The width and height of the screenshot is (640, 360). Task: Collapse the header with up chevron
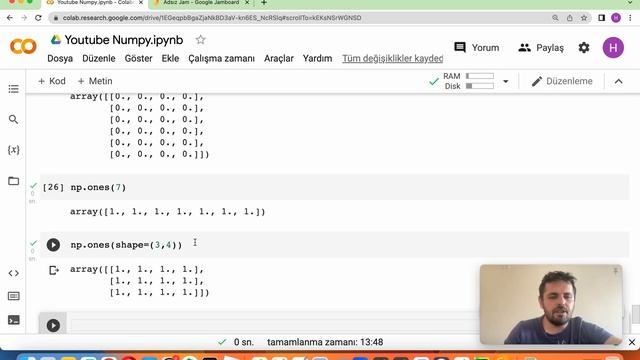tap(618, 81)
